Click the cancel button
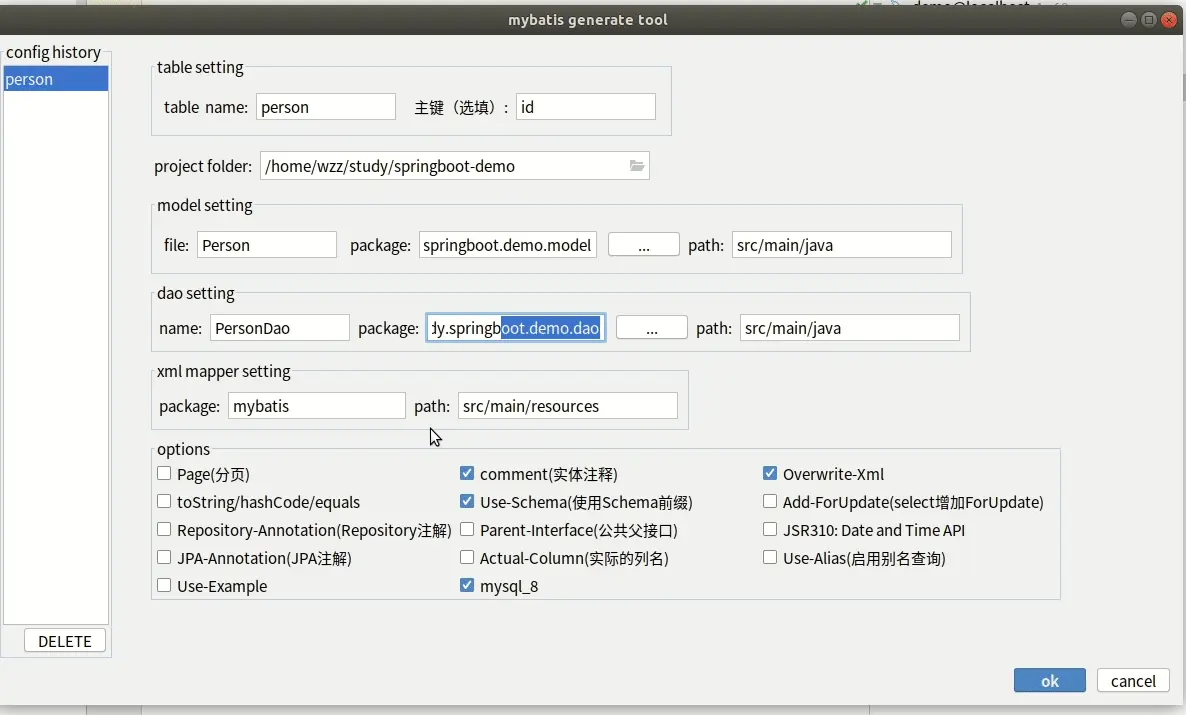 point(1133,680)
